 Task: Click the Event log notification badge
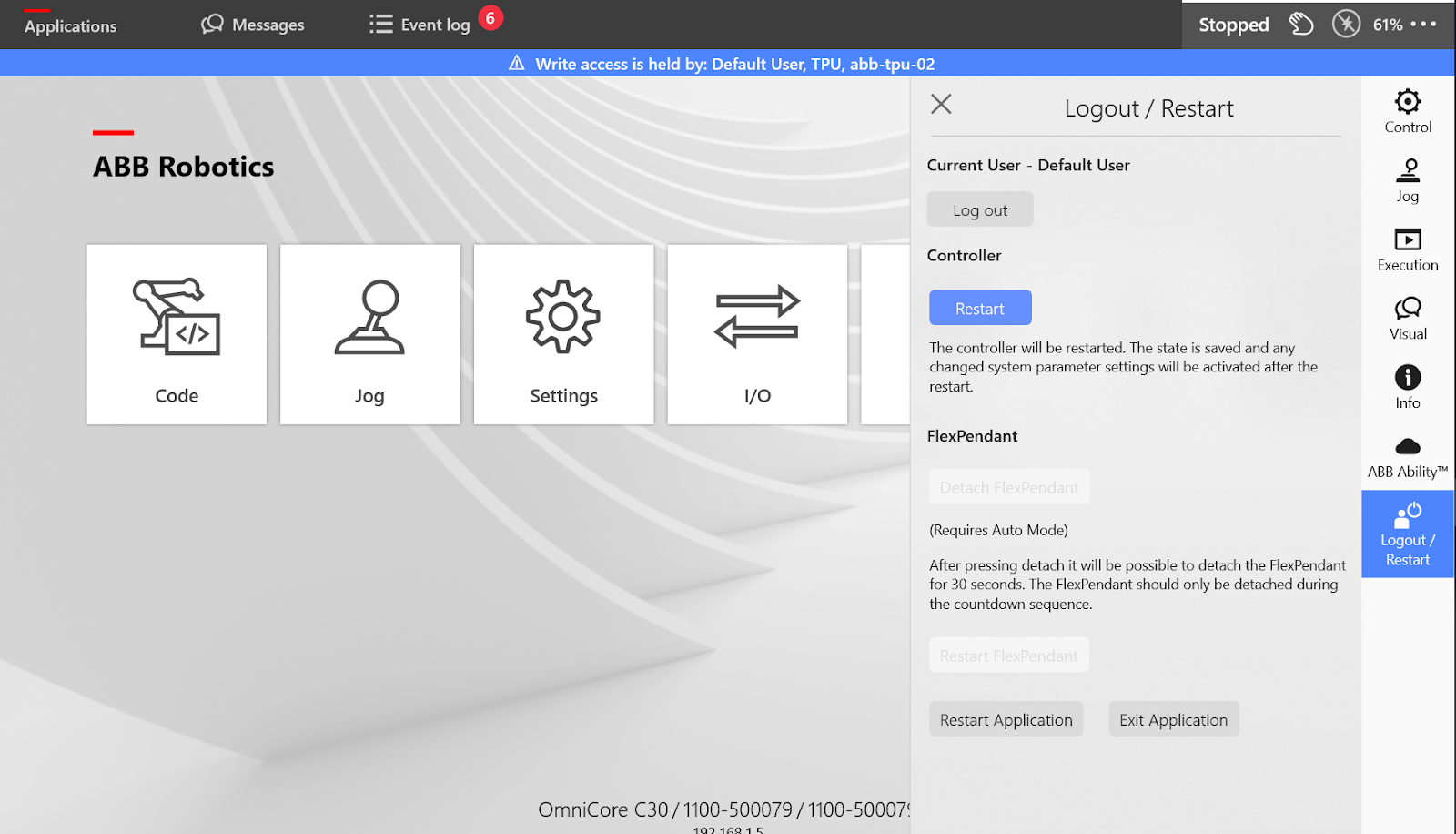point(490,18)
